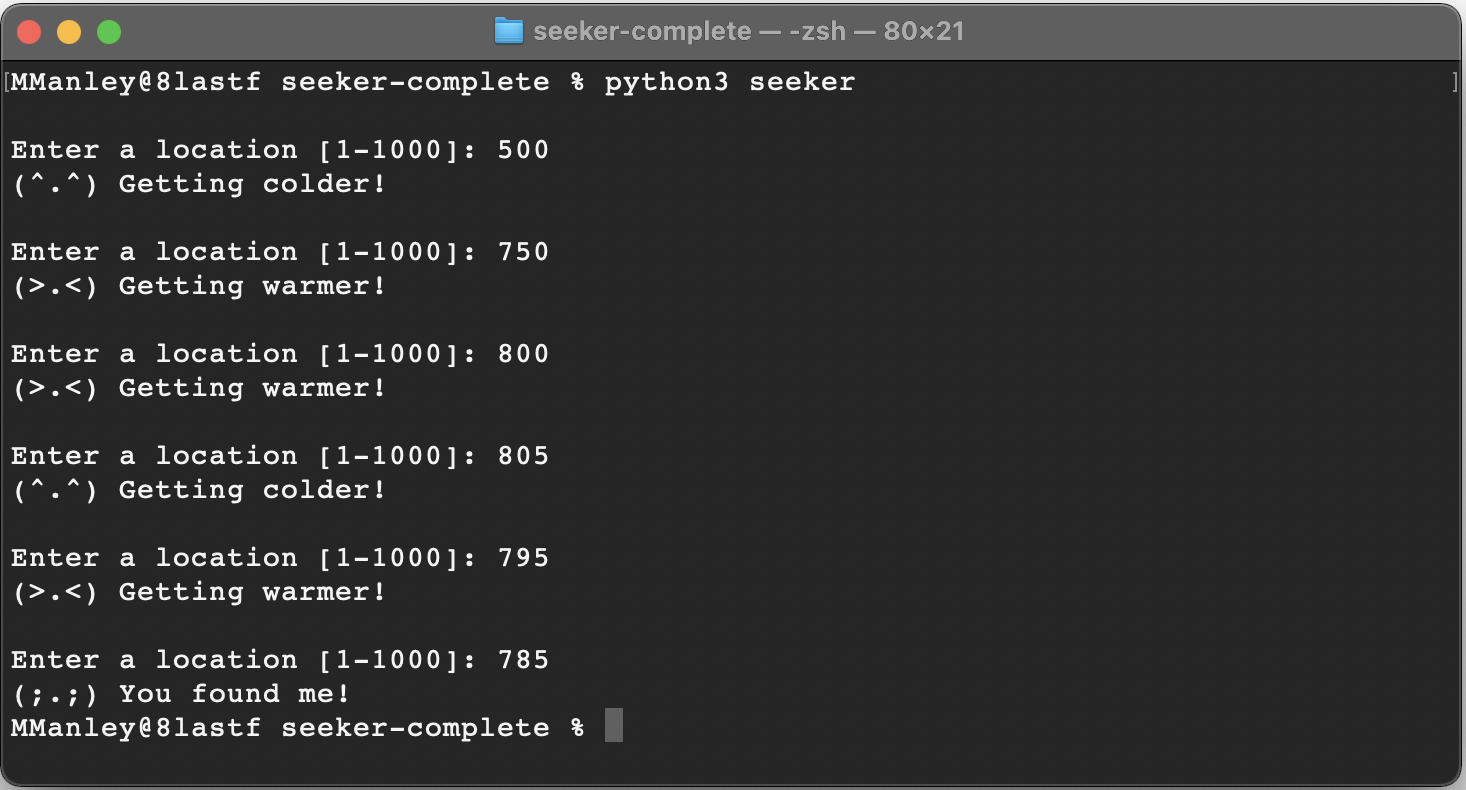Click the guess value 750

tap(522, 251)
